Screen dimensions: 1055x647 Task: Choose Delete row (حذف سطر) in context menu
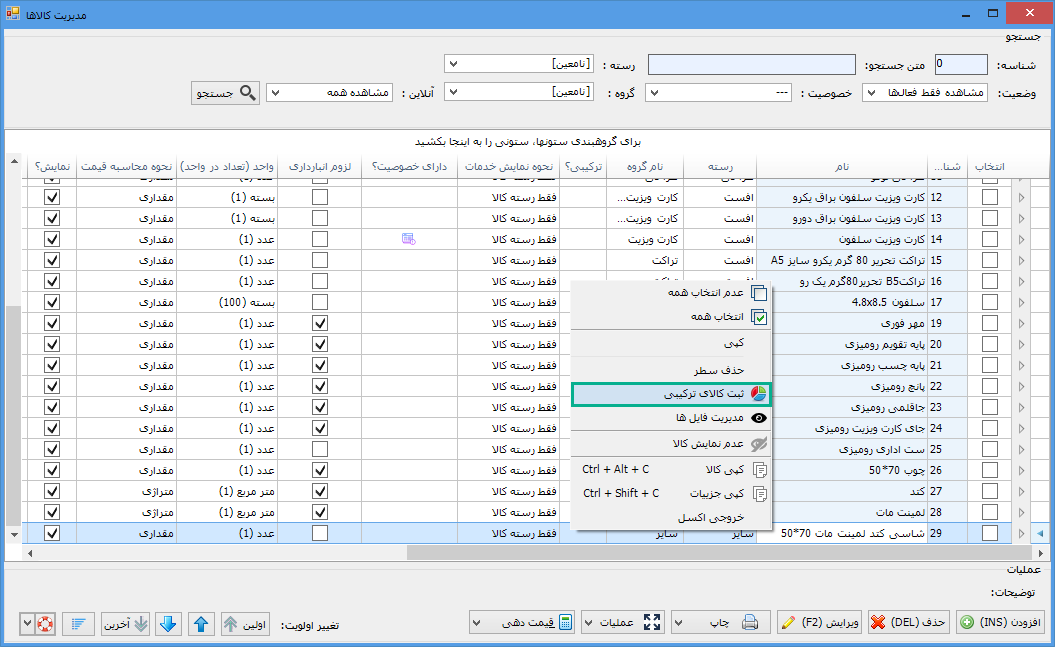coord(671,370)
